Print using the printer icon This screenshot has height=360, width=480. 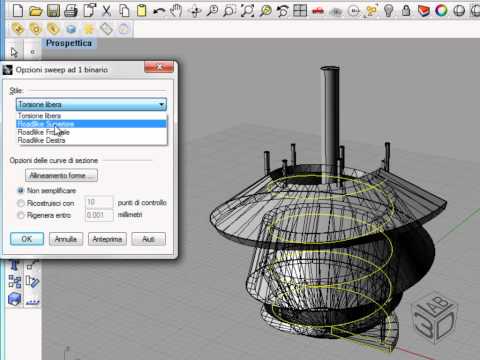coord(71,11)
